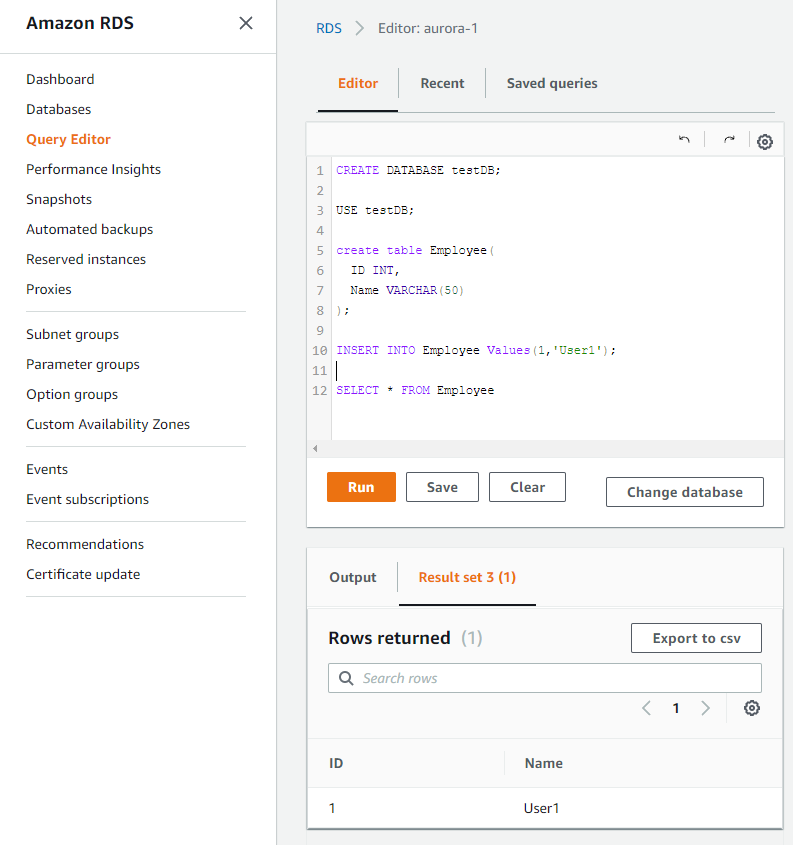Open the Saved queries tab
This screenshot has height=845, width=793.
click(552, 84)
